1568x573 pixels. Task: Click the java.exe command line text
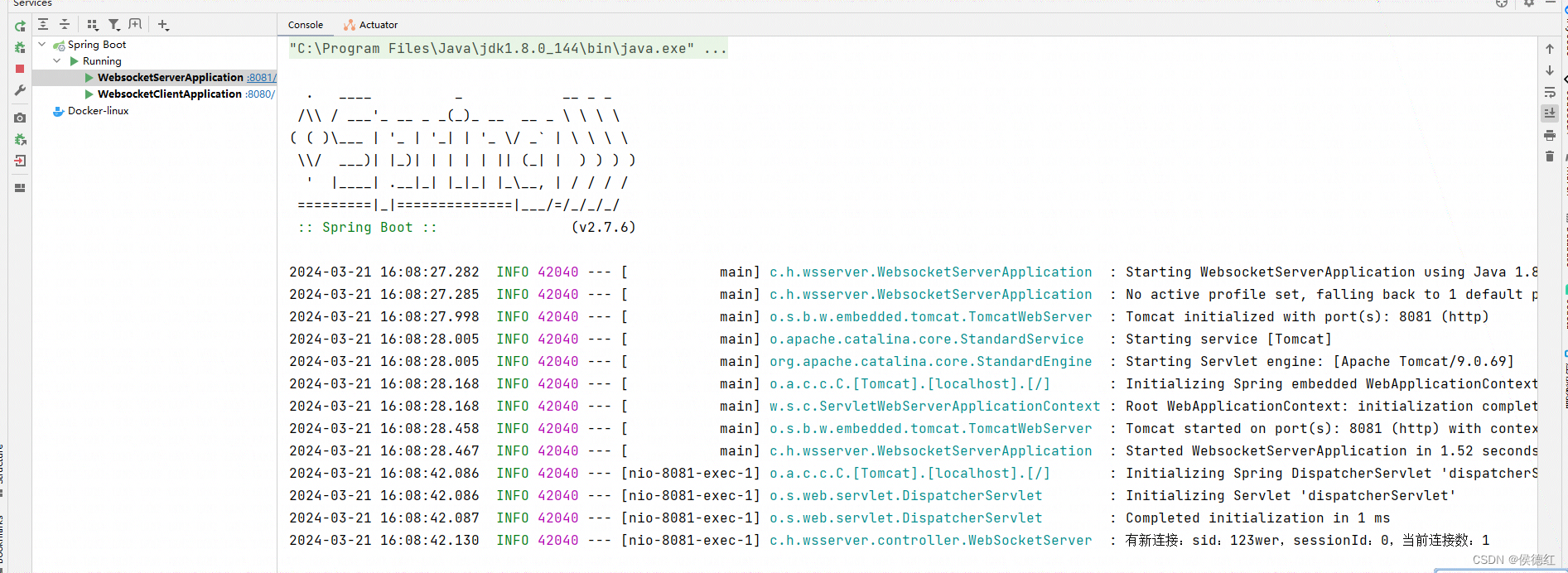point(508,49)
